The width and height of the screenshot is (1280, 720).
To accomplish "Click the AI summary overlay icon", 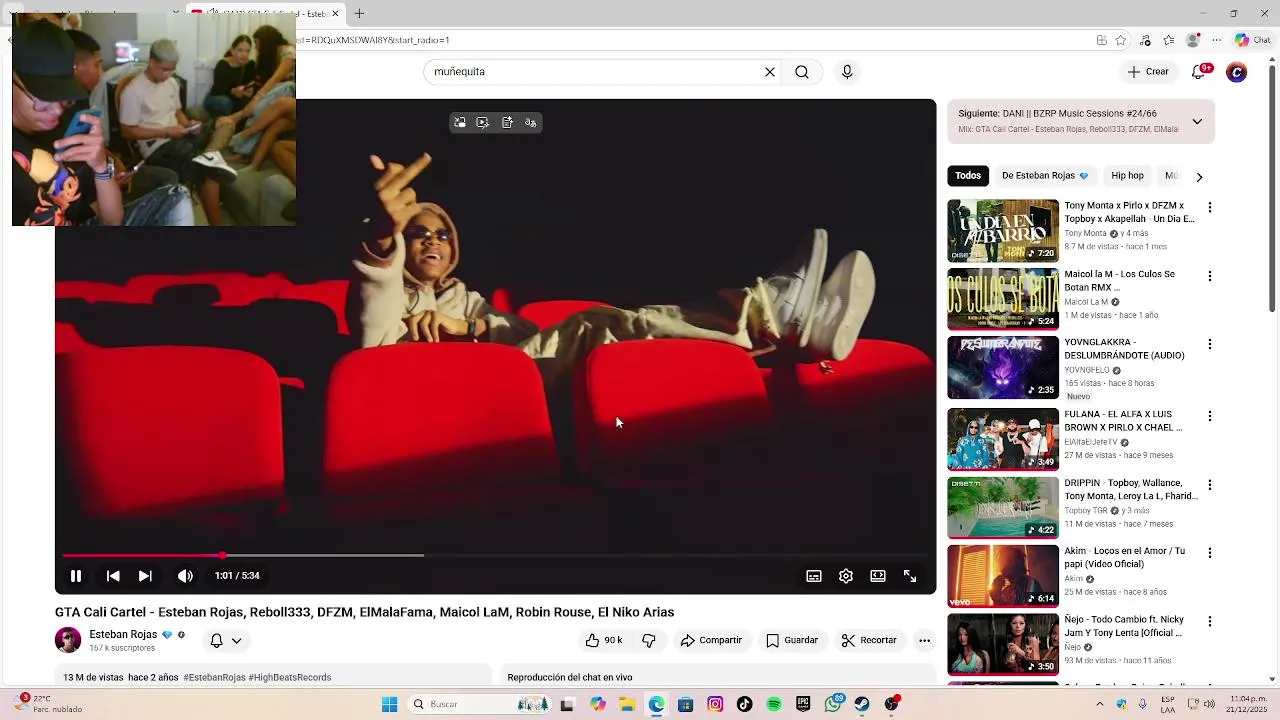I will pyautogui.click(x=507, y=123).
